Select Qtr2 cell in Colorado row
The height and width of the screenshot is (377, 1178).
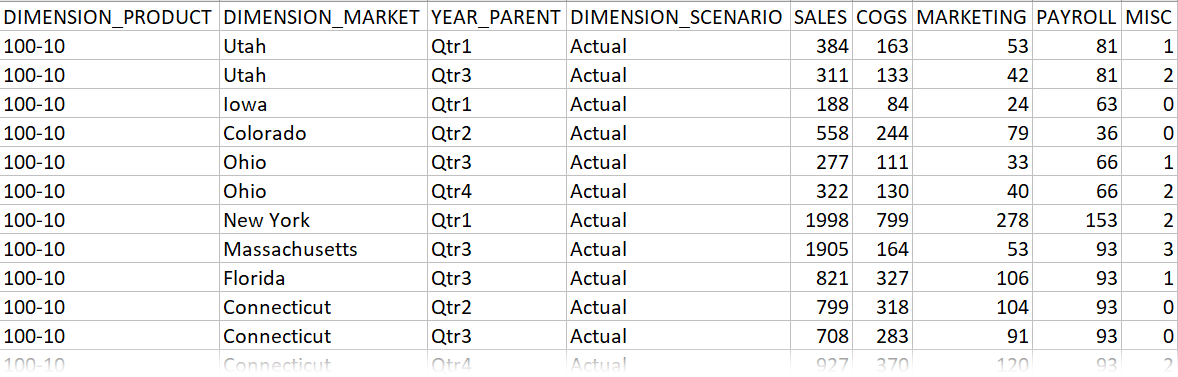point(497,134)
